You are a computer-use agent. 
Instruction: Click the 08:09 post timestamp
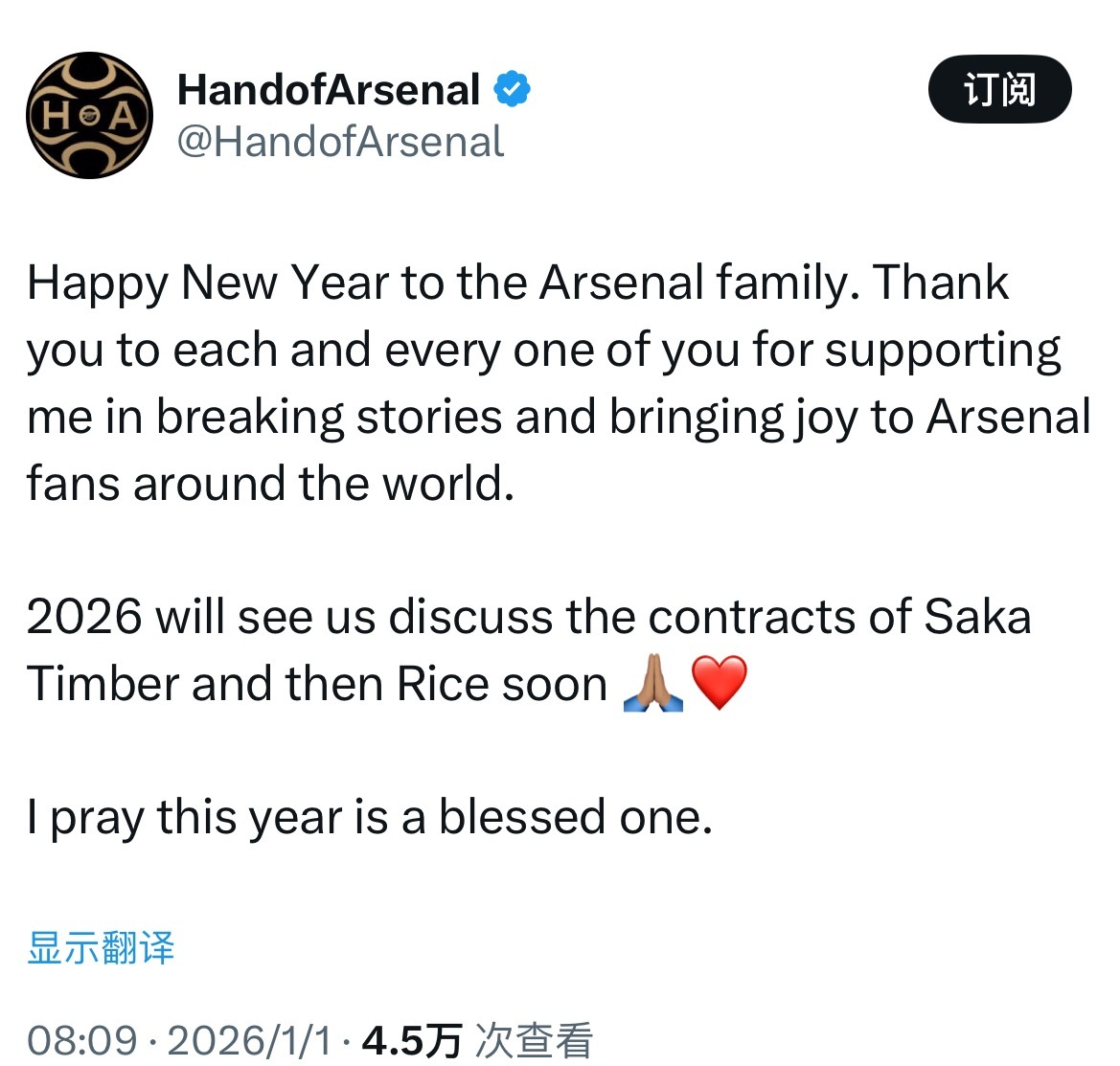coord(82,1040)
